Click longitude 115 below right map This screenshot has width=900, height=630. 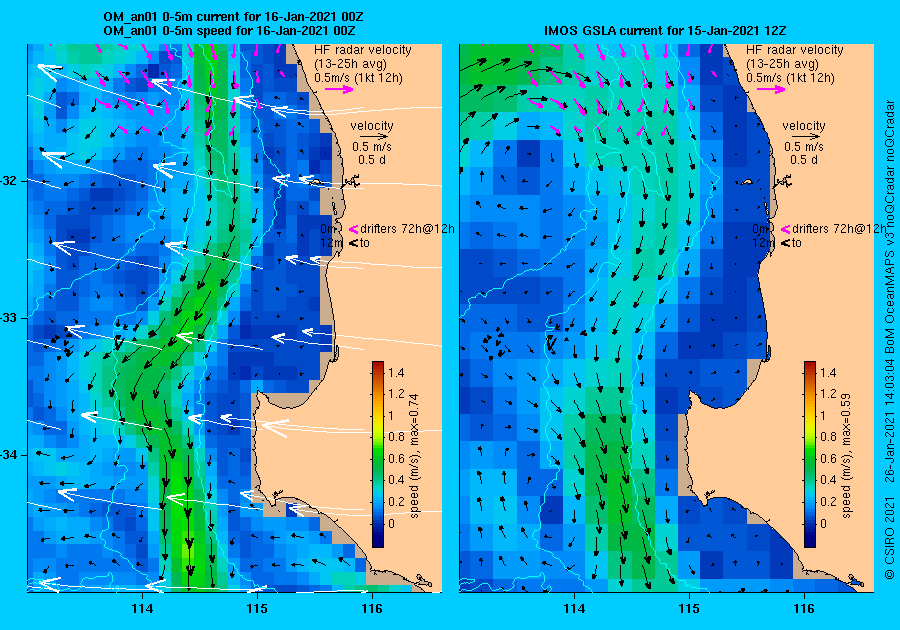pyautogui.click(x=689, y=609)
